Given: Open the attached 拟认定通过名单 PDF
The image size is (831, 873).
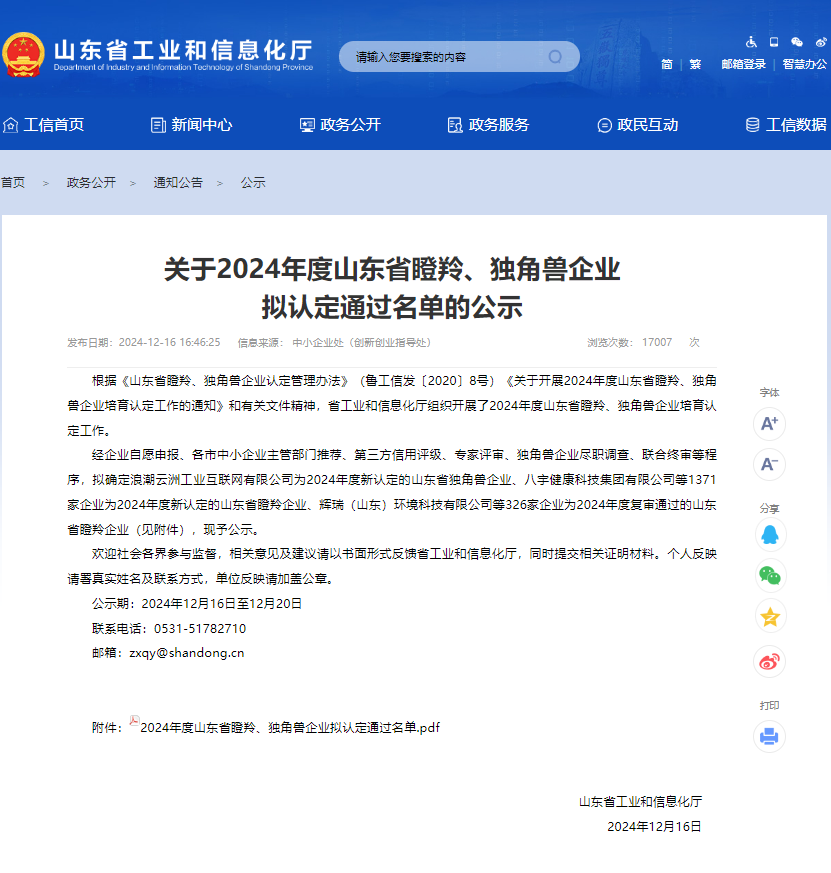Looking at the screenshot, I should pyautogui.click(x=289, y=728).
